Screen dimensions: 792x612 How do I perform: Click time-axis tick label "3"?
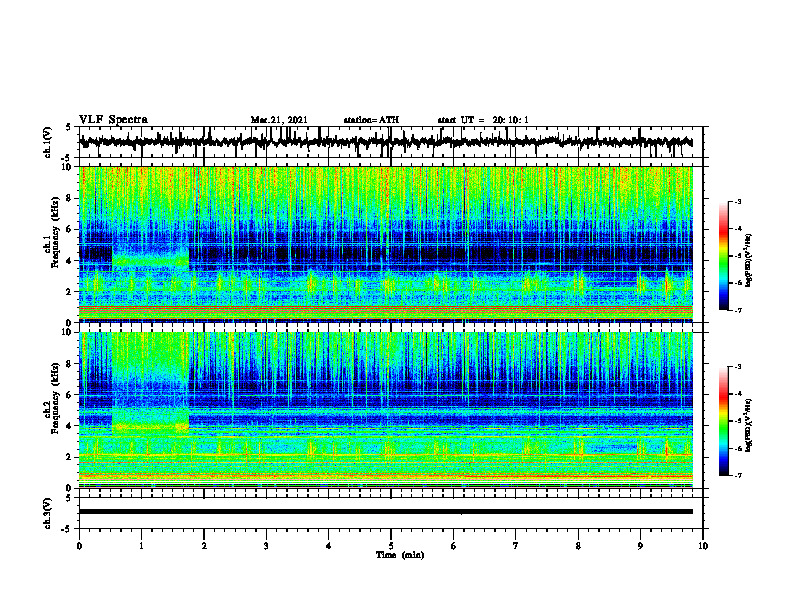266,546
